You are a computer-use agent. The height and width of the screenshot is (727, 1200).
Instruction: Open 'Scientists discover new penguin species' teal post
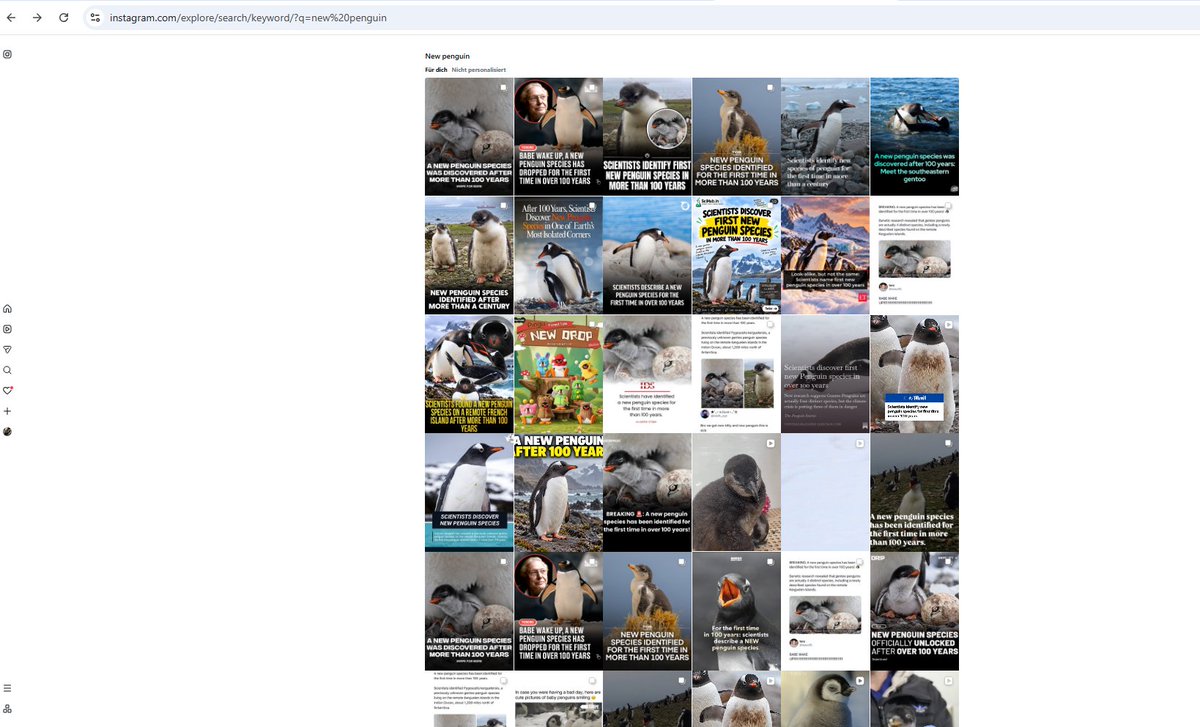(469, 492)
